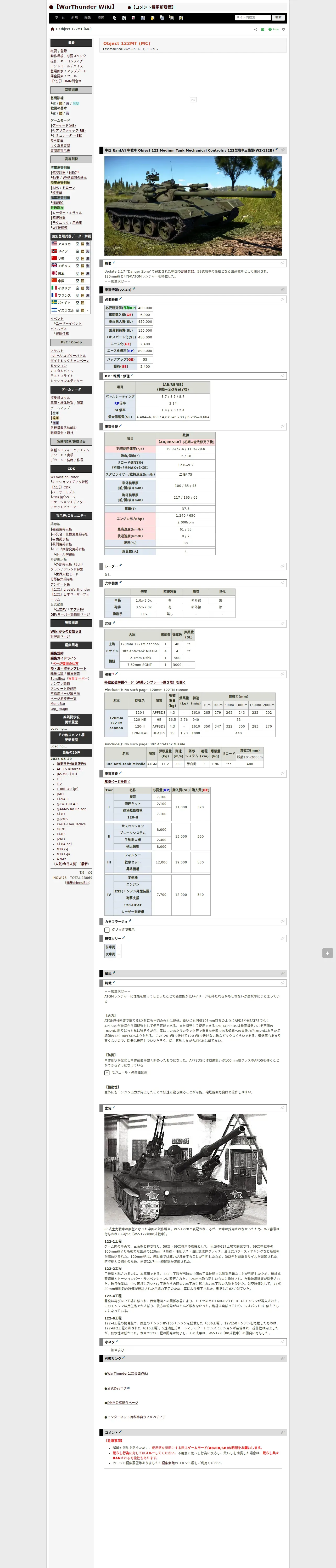This screenshot has height=1568, width=336.
Task: Open the インターネット百科事典ウィキペディア link
Action: point(136,1417)
